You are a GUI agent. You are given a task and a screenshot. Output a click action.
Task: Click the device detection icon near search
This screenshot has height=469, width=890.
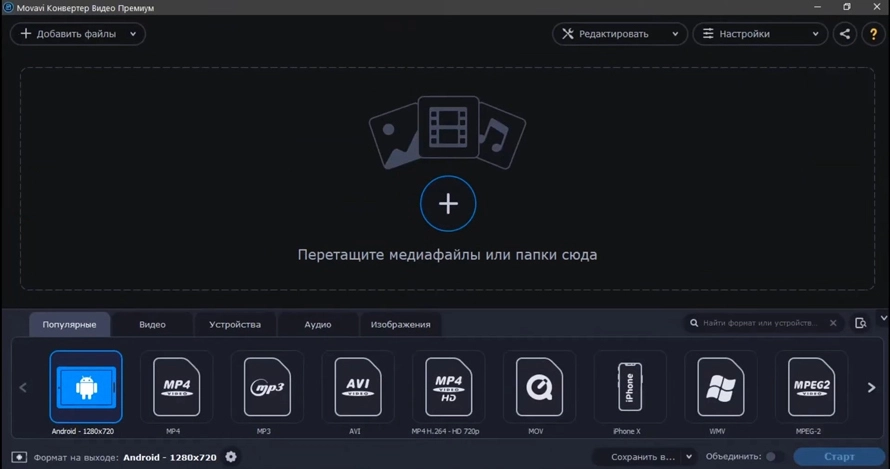(860, 323)
